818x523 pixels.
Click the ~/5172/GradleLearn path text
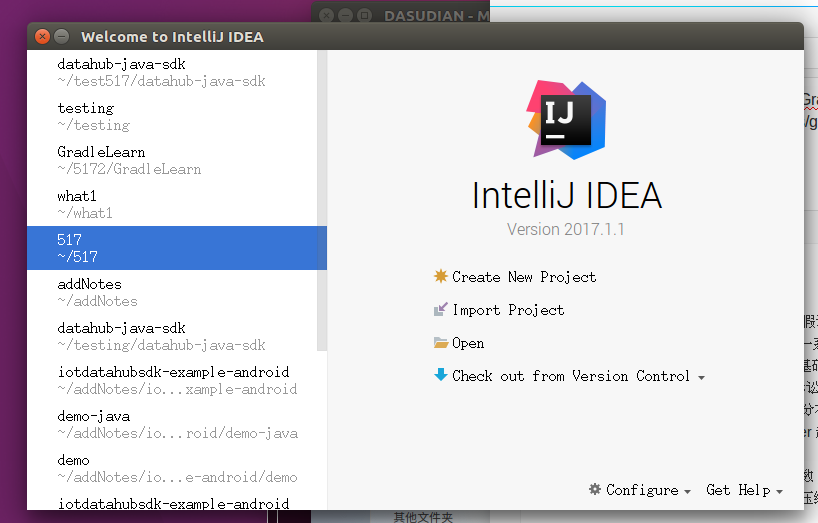pyautogui.click(x=129, y=169)
